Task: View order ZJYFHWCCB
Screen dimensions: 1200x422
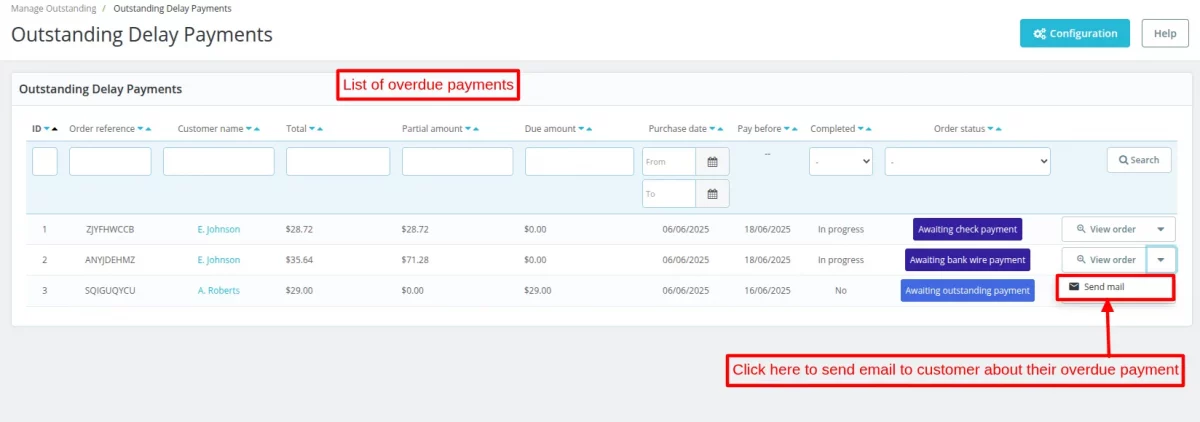Action: (1105, 229)
